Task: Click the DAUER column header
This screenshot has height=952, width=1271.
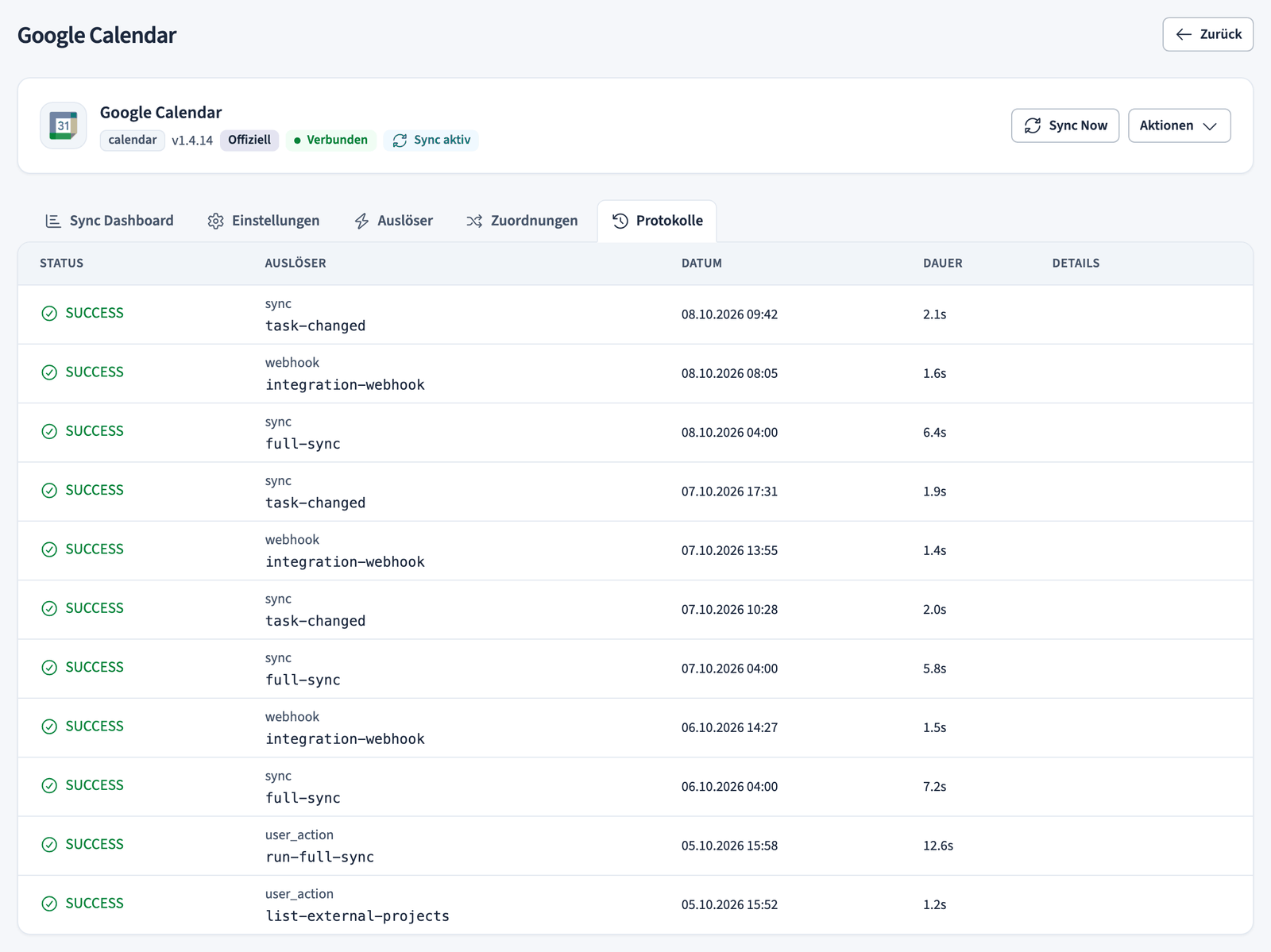Action: pyautogui.click(x=942, y=264)
